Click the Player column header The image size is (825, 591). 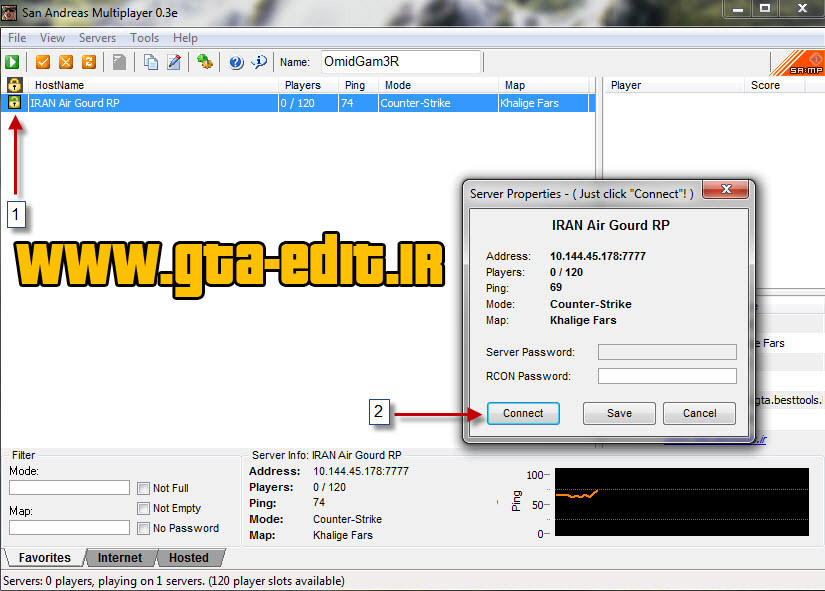[673, 85]
